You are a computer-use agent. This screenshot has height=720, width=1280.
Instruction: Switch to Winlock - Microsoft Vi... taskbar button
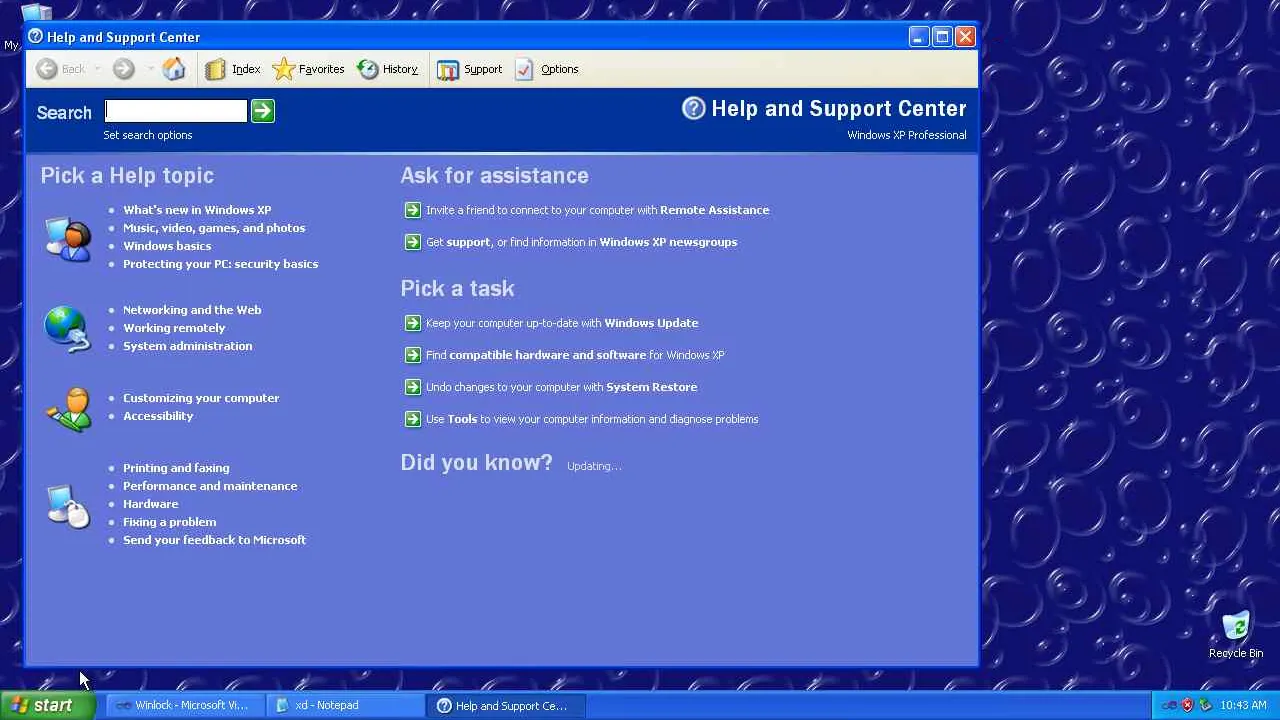(x=184, y=705)
